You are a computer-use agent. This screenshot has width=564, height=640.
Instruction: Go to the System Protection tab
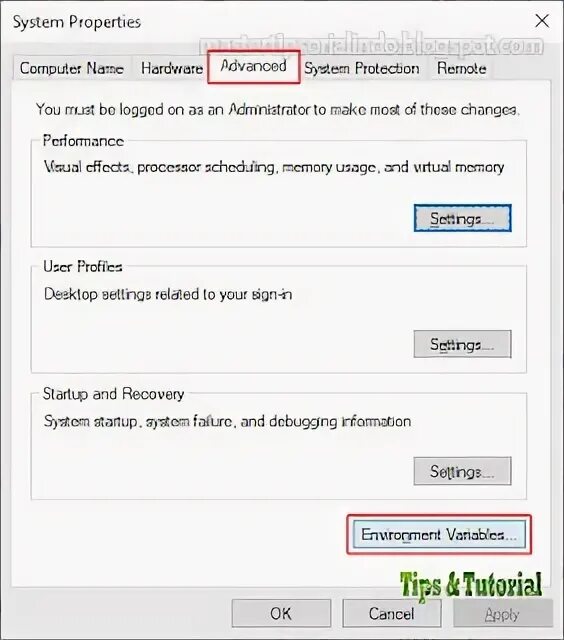tap(362, 68)
